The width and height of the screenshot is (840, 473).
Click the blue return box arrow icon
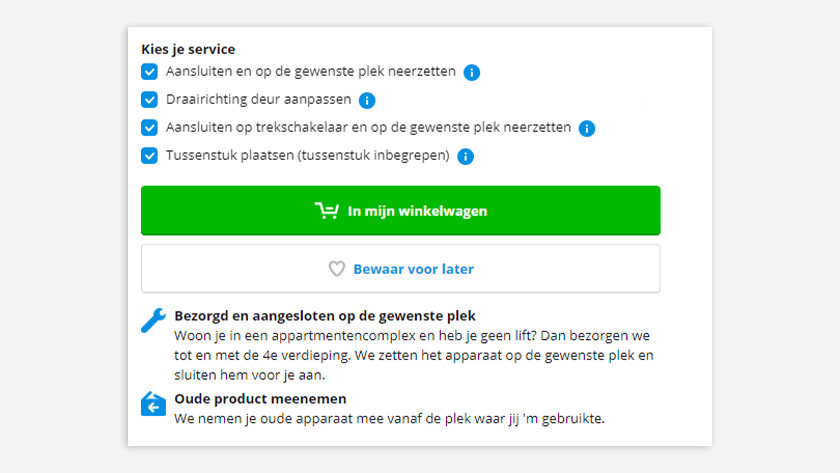[x=153, y=404]
